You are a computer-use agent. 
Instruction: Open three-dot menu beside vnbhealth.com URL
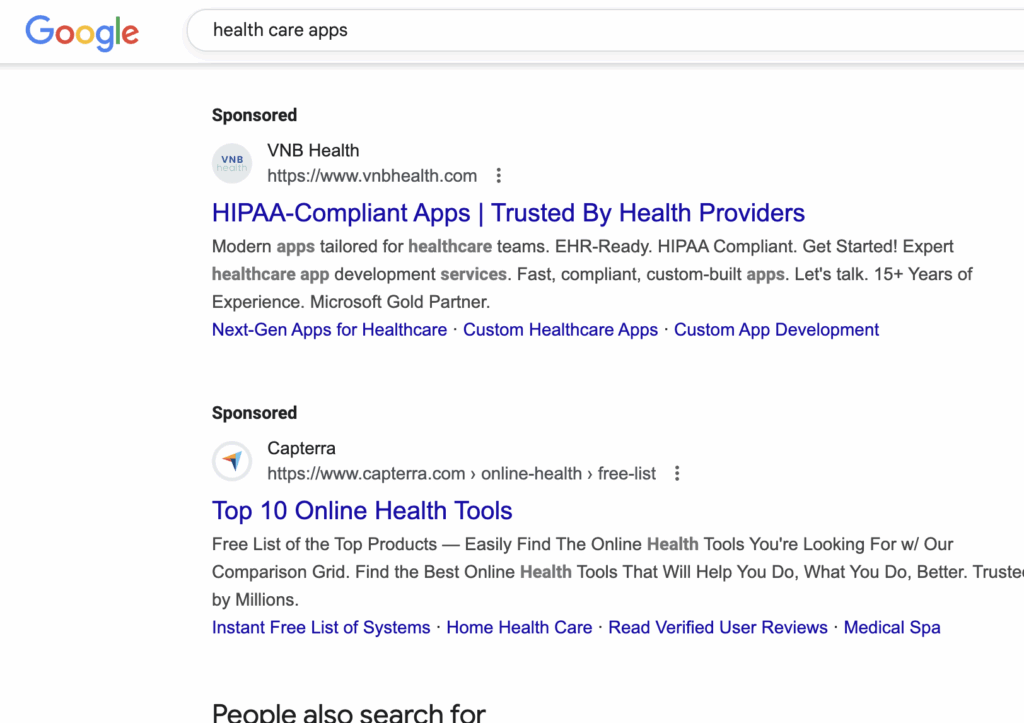click(498, 176)
